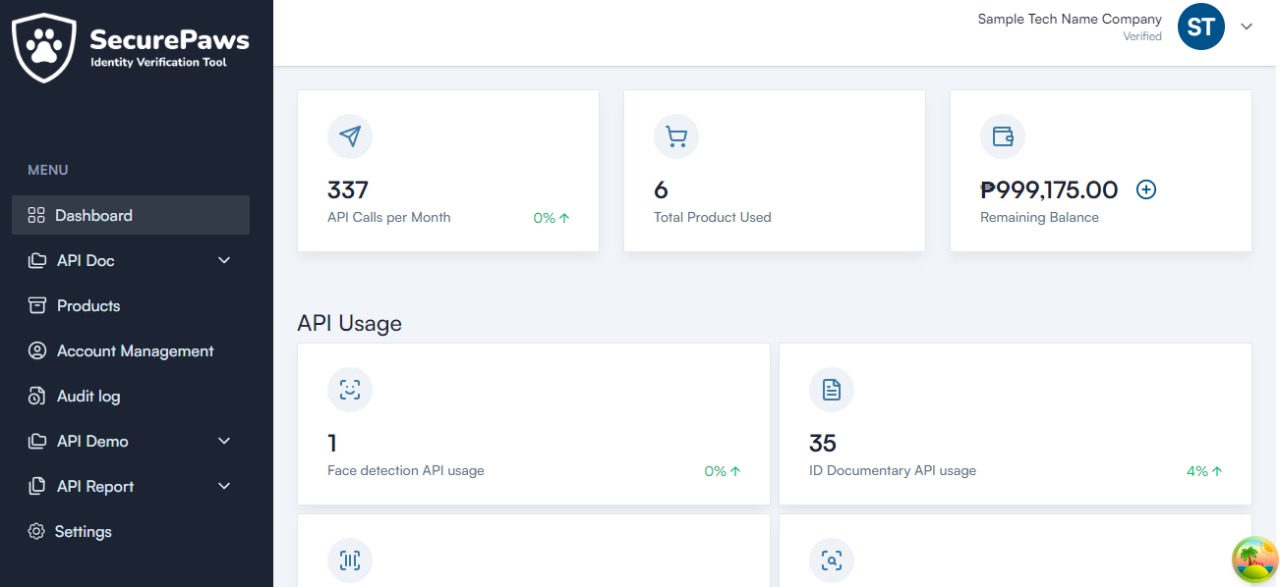Screen dimensions: 1280x587
Task: Click the magnifier scan search icon
Action: [x=831, y=560]
